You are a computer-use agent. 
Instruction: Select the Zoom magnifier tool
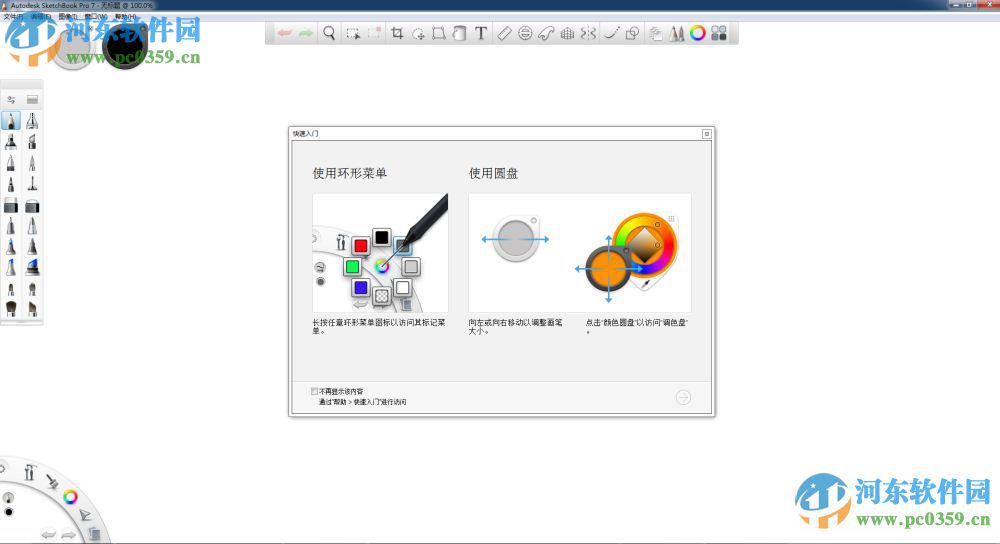(329, 33)
